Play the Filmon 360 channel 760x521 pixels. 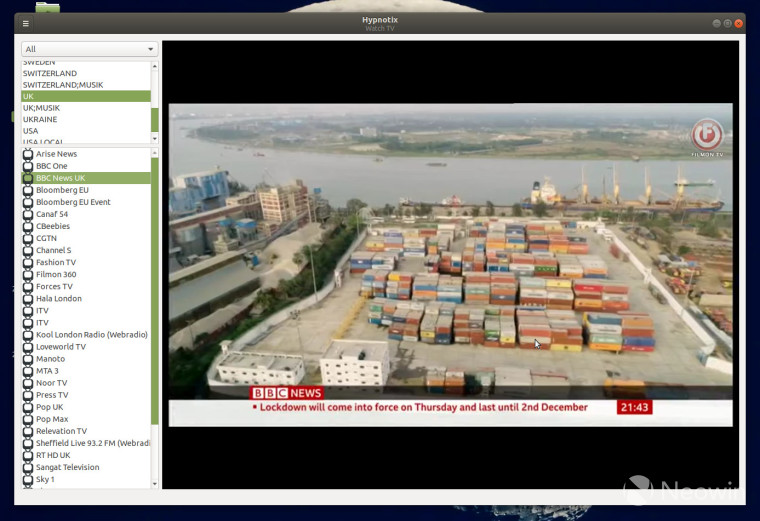coord(86,274)
